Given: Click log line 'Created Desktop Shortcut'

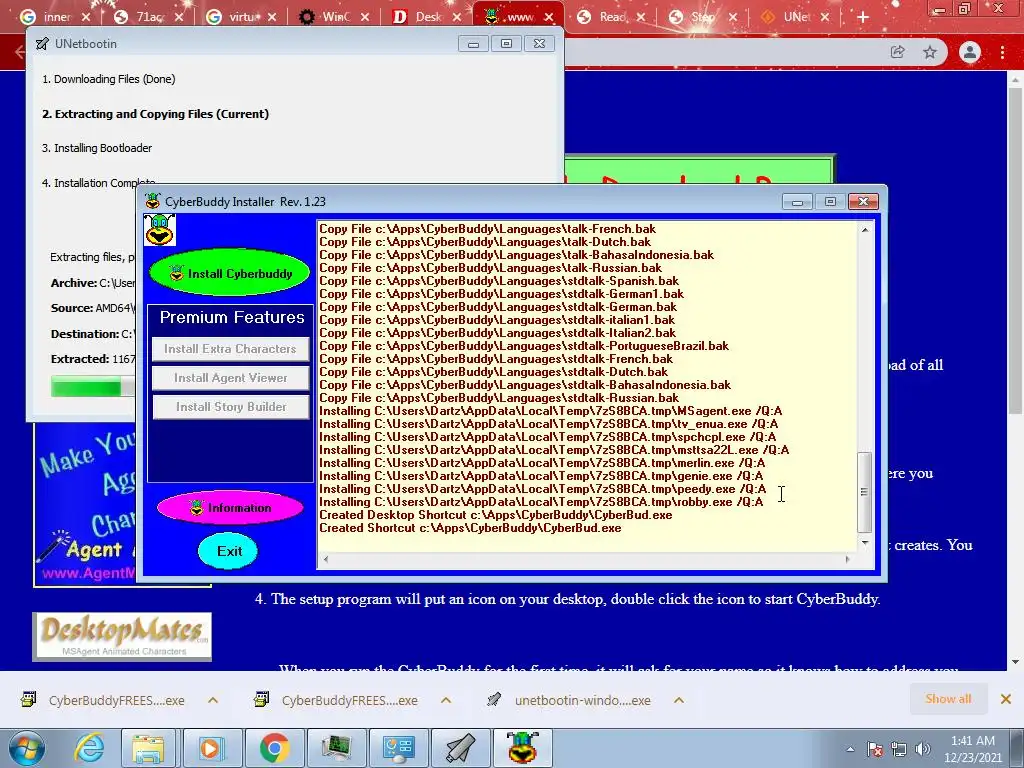Looking at the screenshot, I should [x=496, y=515].
